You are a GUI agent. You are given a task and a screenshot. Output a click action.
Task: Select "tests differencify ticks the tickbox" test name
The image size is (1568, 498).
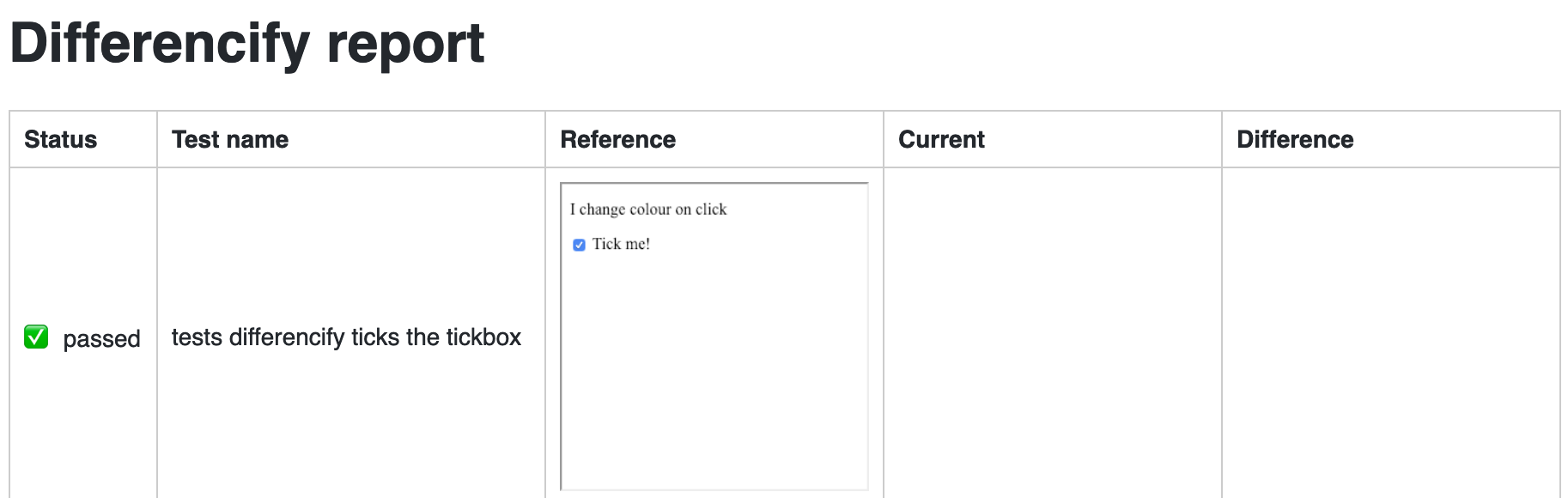click(346, 337)
